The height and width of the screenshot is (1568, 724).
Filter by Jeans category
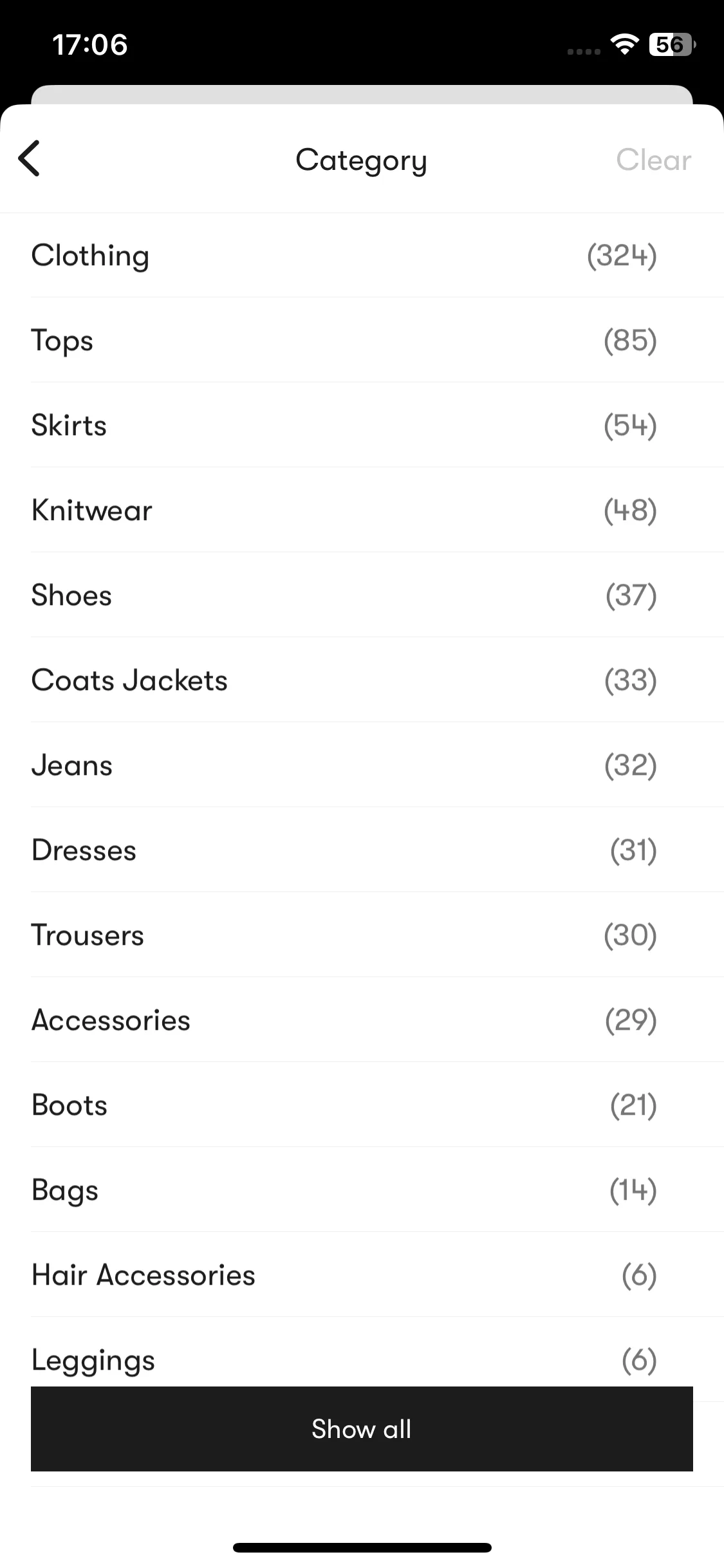click(362, 765)
